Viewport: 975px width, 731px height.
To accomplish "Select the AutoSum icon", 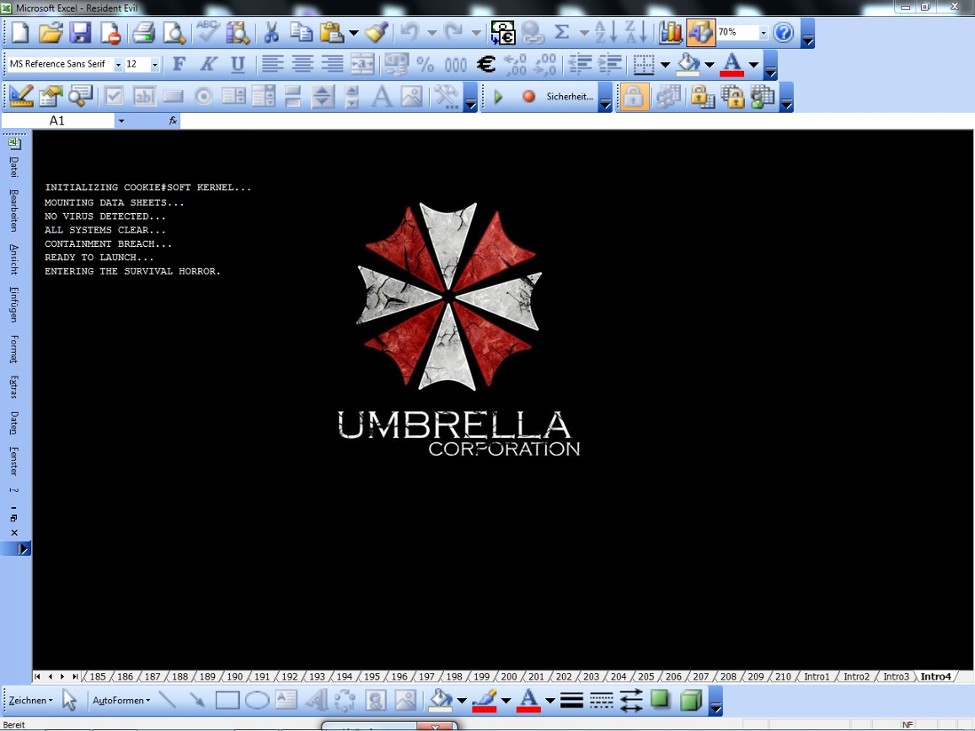I will pos(561,32).
